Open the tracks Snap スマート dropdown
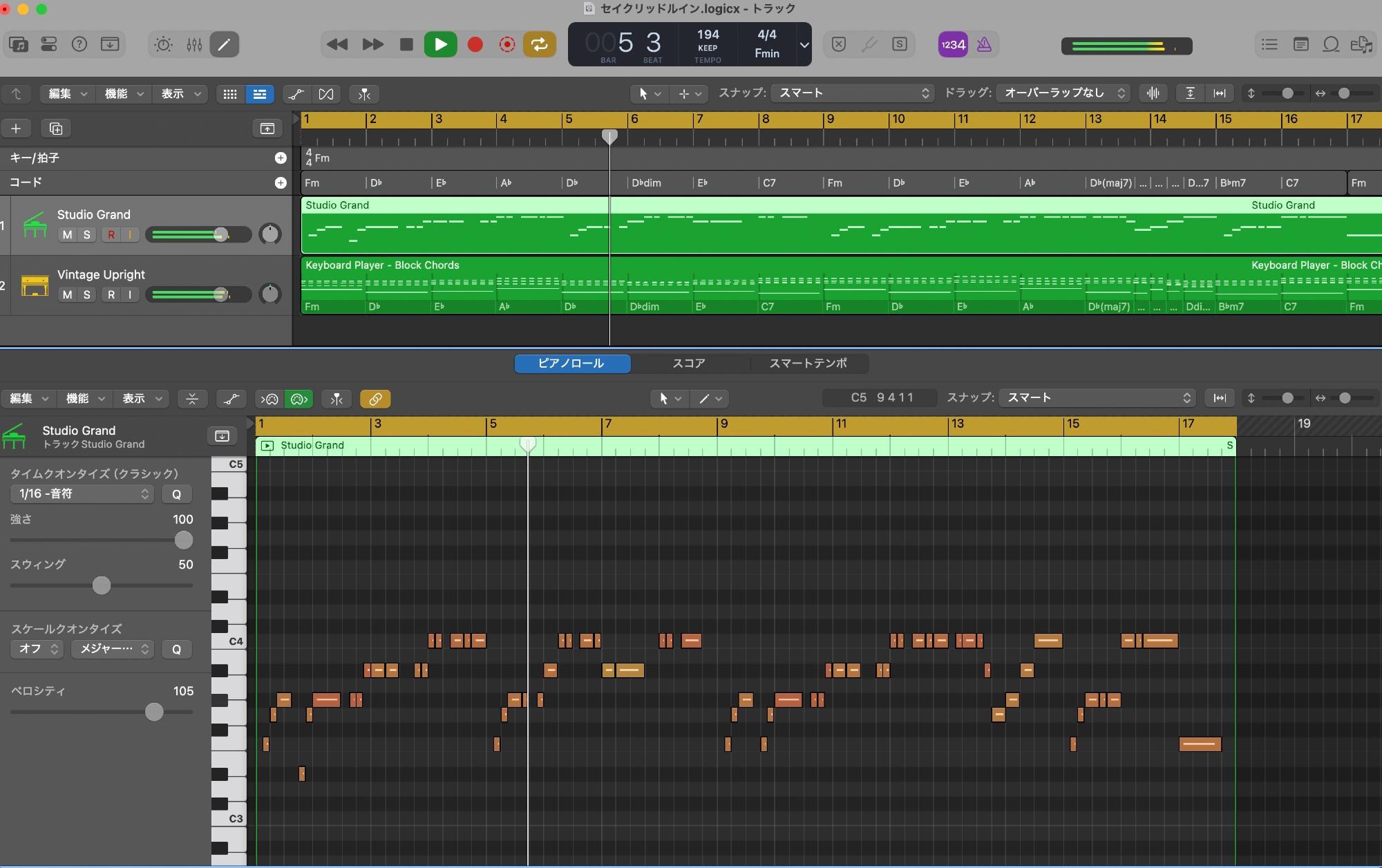The image size is (1382, 868). tap(853, 93)
